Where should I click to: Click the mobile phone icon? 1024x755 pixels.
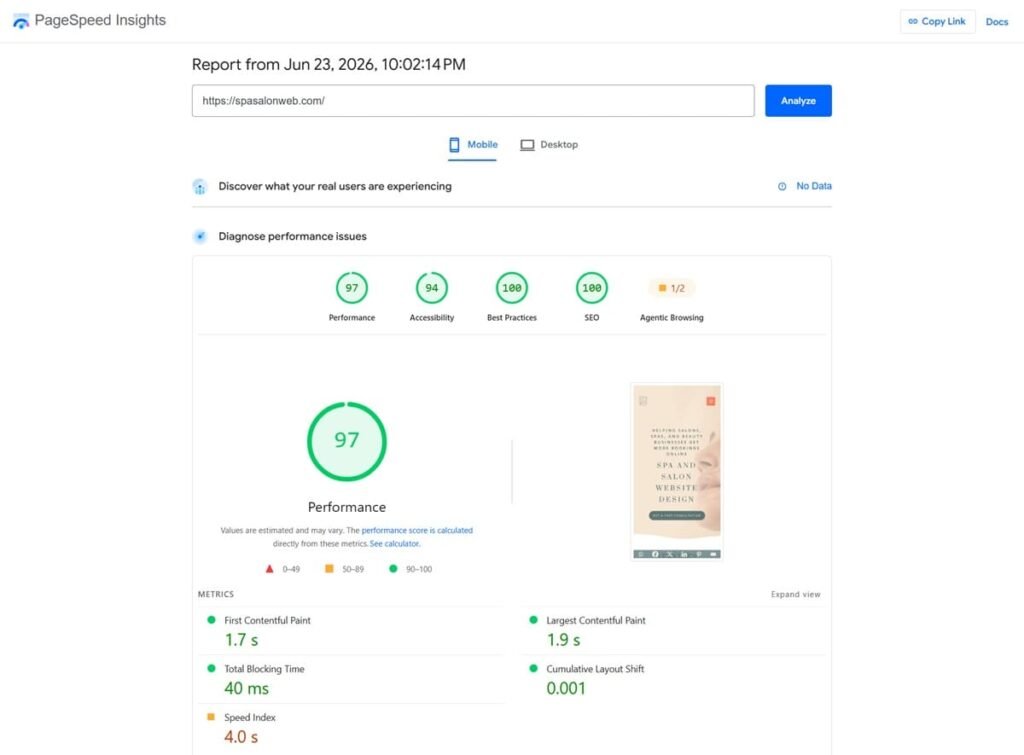coord(455,144)
